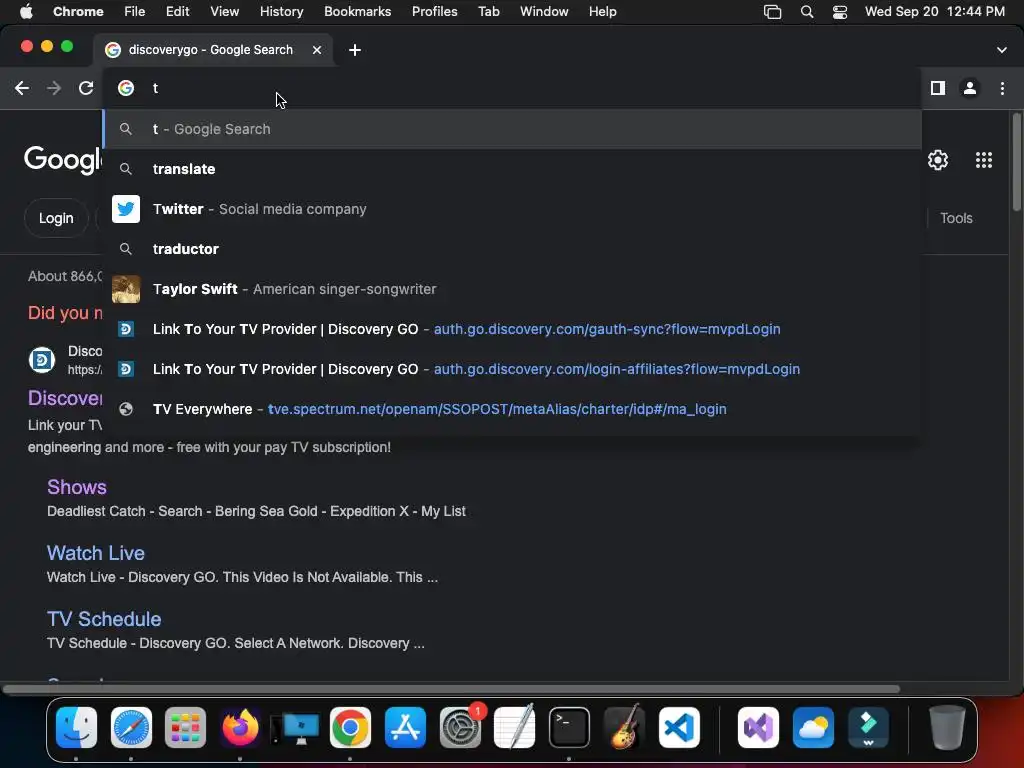Click the Spotlight search icon in menu bar
Screen dimensions: 1024x768
point(807,12)
